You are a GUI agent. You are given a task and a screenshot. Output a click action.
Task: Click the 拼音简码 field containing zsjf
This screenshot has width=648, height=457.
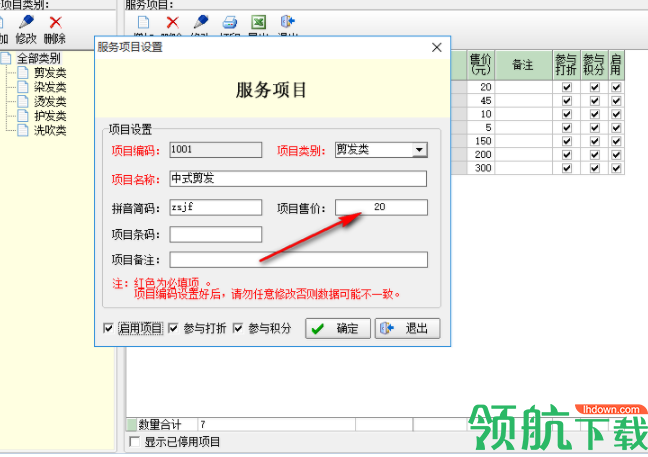pos(216,207)
